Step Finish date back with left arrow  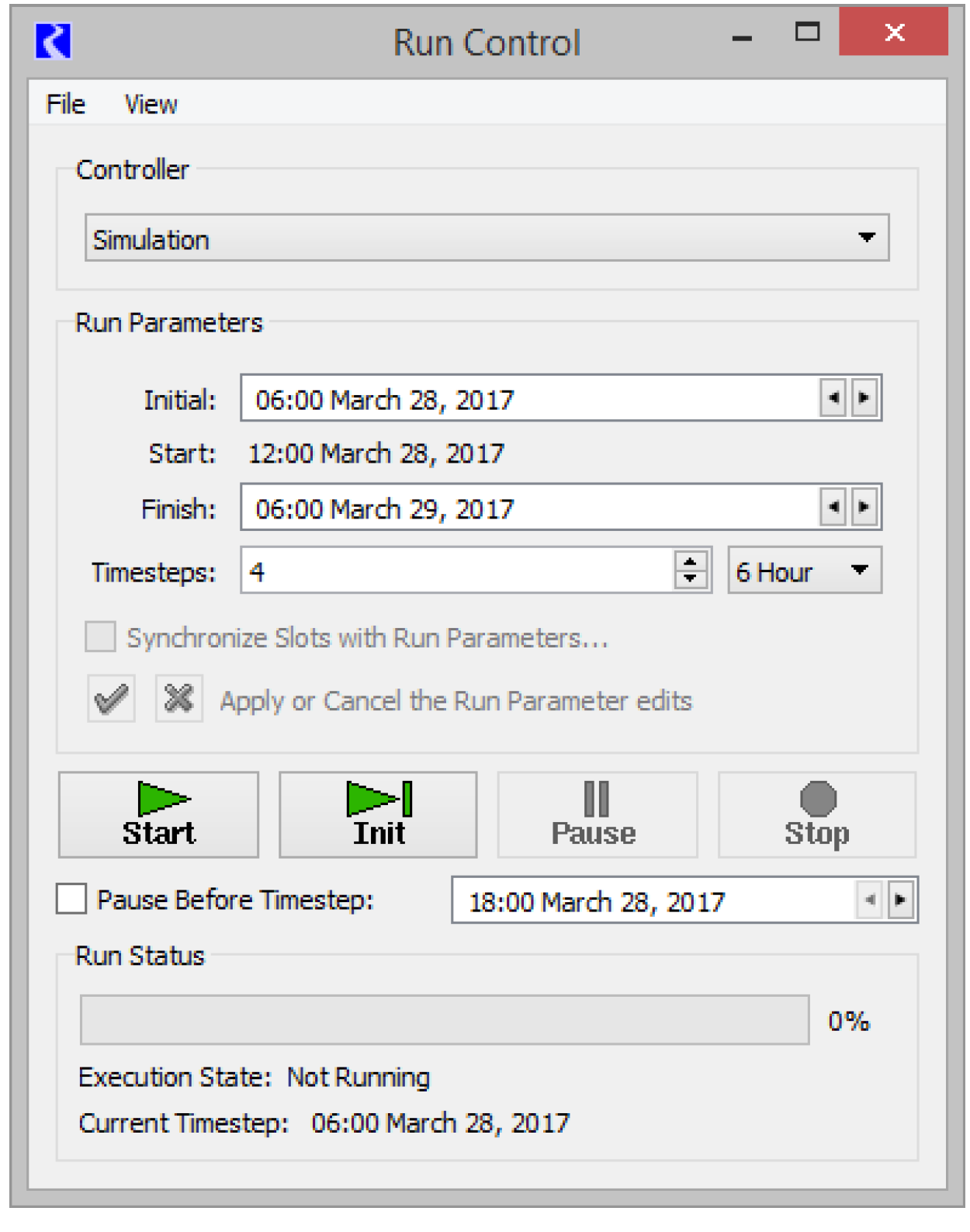coord(833,507)
